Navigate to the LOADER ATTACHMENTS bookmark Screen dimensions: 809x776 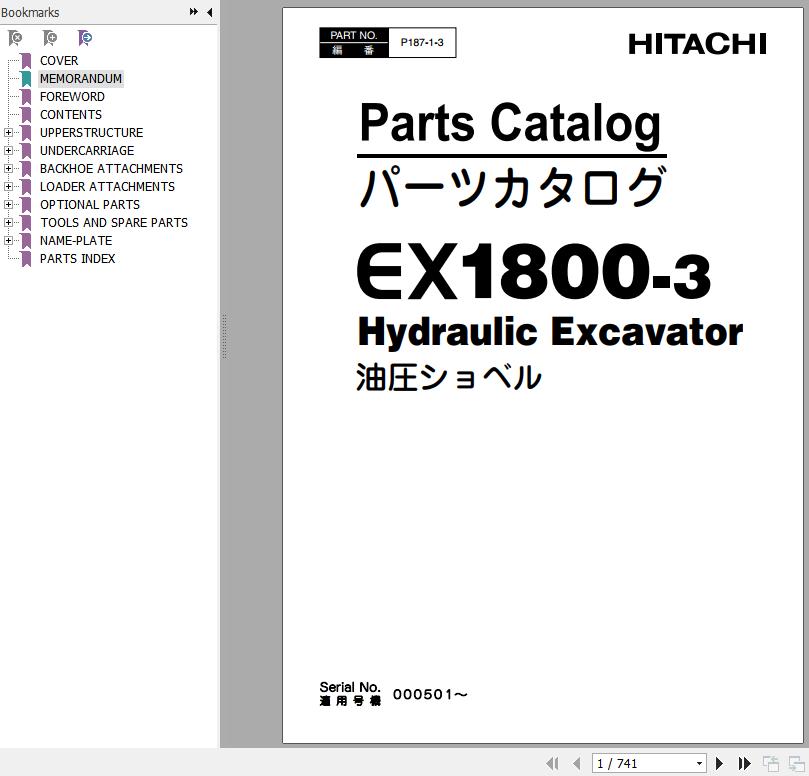coord(107,187)
